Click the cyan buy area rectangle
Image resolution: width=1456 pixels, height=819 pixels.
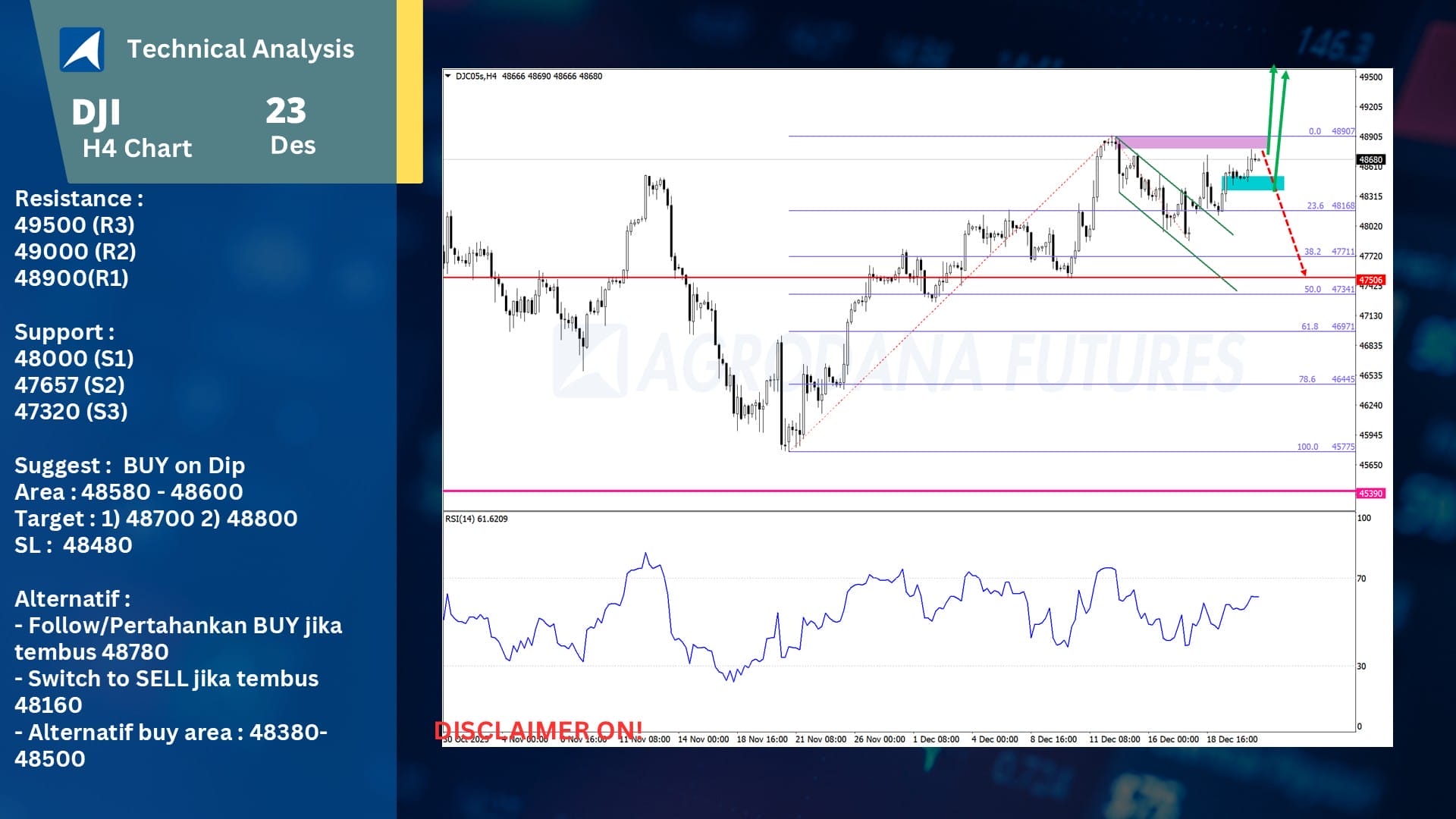coord(1253,183)
